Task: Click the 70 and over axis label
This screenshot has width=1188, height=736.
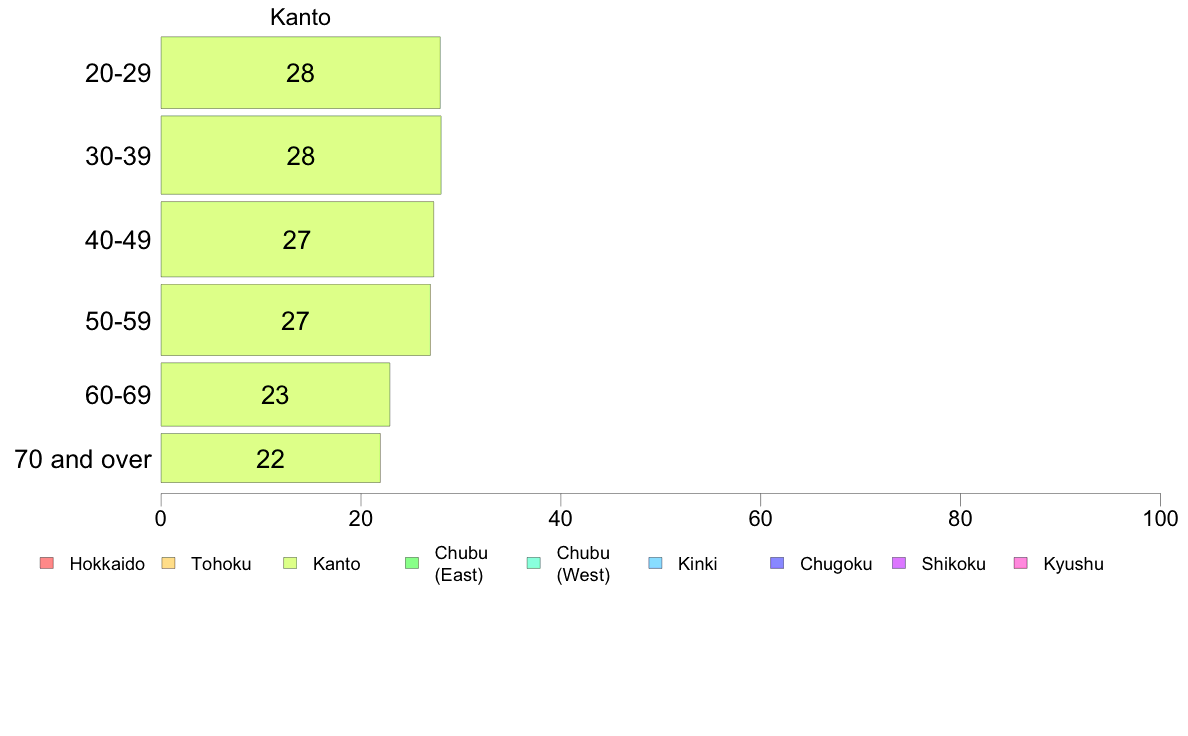Action: tap(83, 459)
